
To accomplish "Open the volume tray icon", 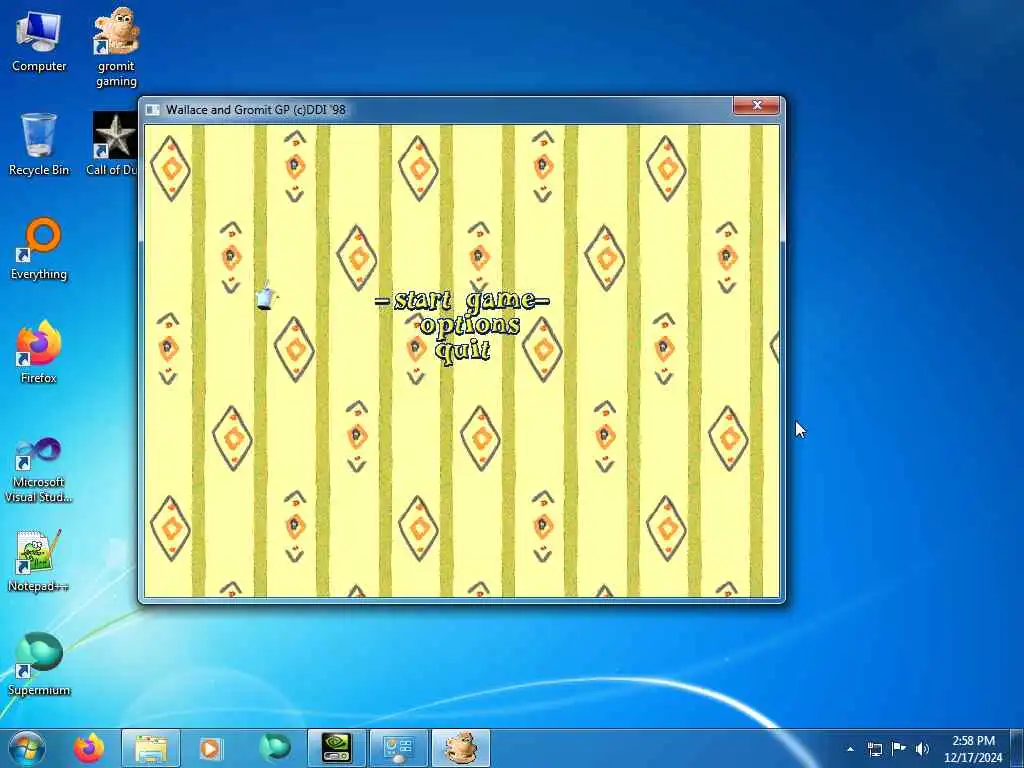I will click(x=922, y=749).
